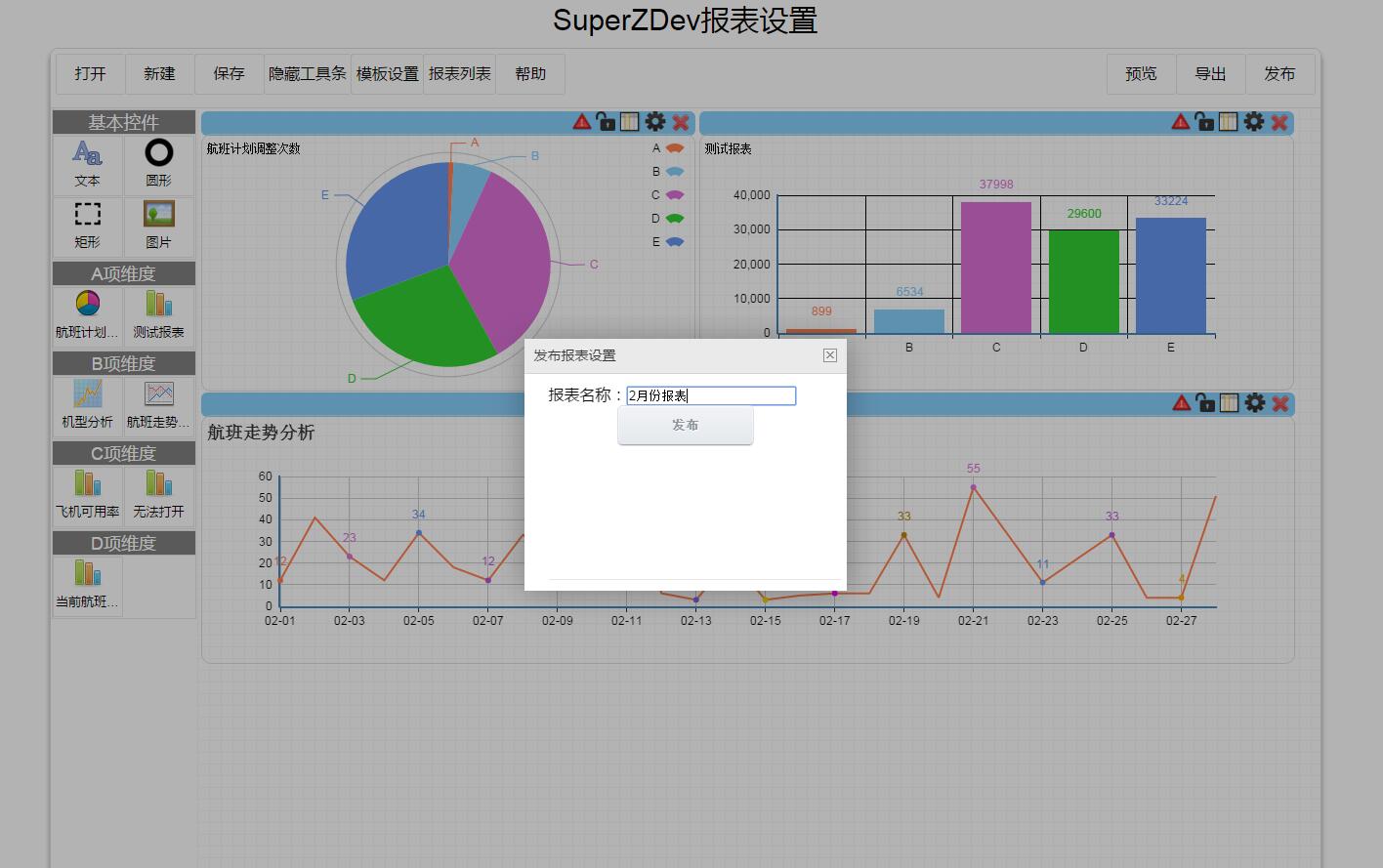
Task: Open gear settings on 测试报表 panel
Action: 1254,122
